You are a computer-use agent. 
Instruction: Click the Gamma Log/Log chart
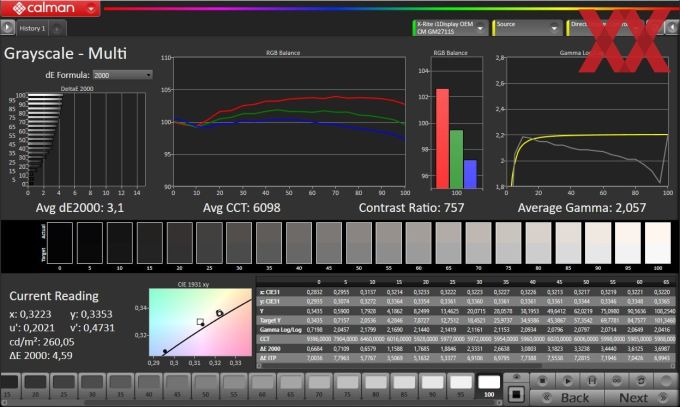pyautogui.click(x=587, y=122)
